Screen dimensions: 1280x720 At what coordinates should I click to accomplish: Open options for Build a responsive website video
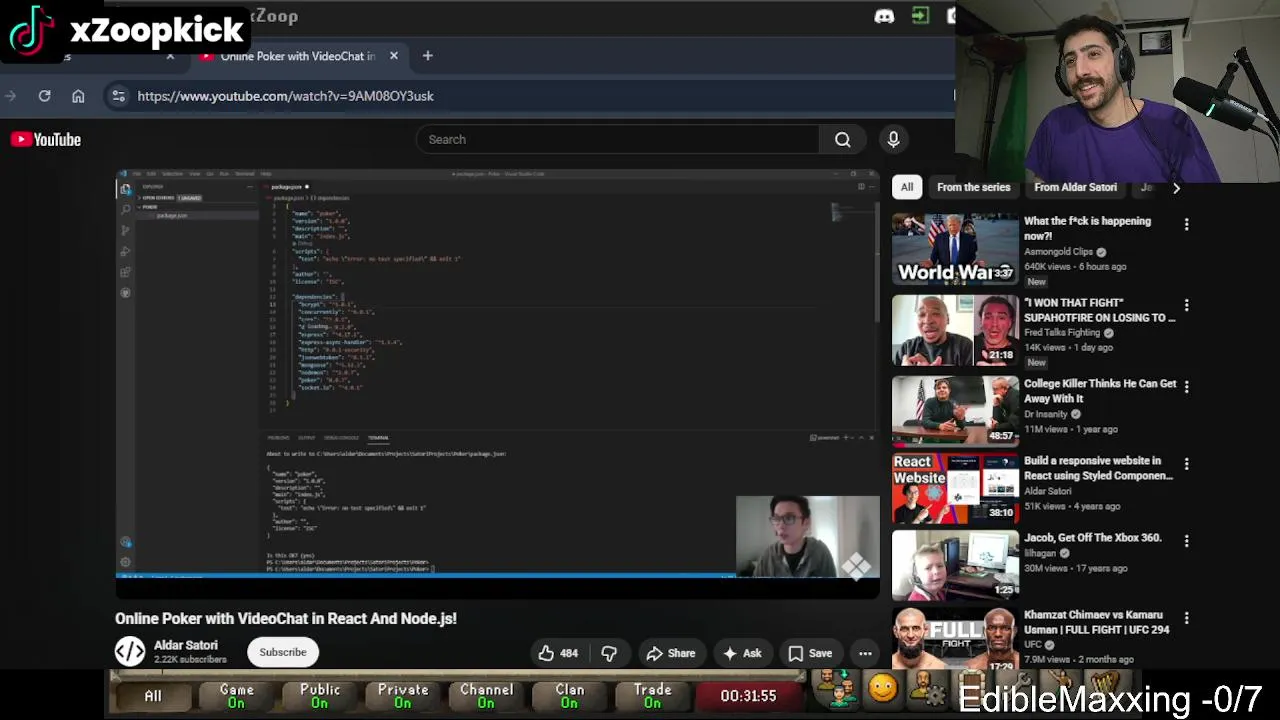(x=1187, y=464)
